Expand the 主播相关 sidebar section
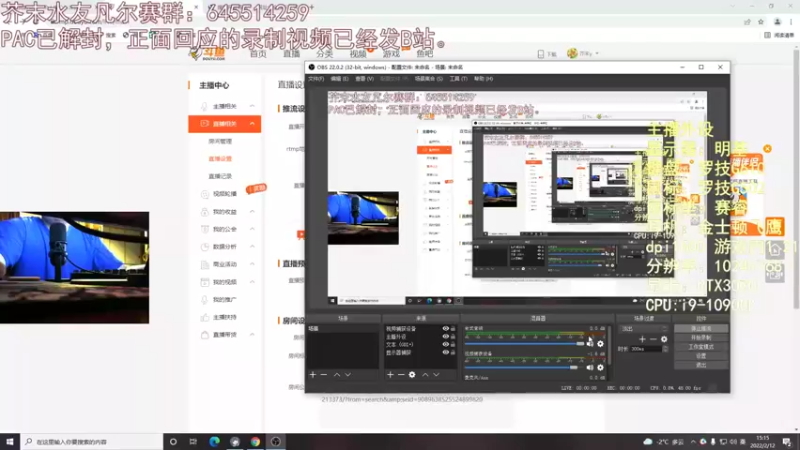Viewport: 800px width, 450px height. pos(252,106)
